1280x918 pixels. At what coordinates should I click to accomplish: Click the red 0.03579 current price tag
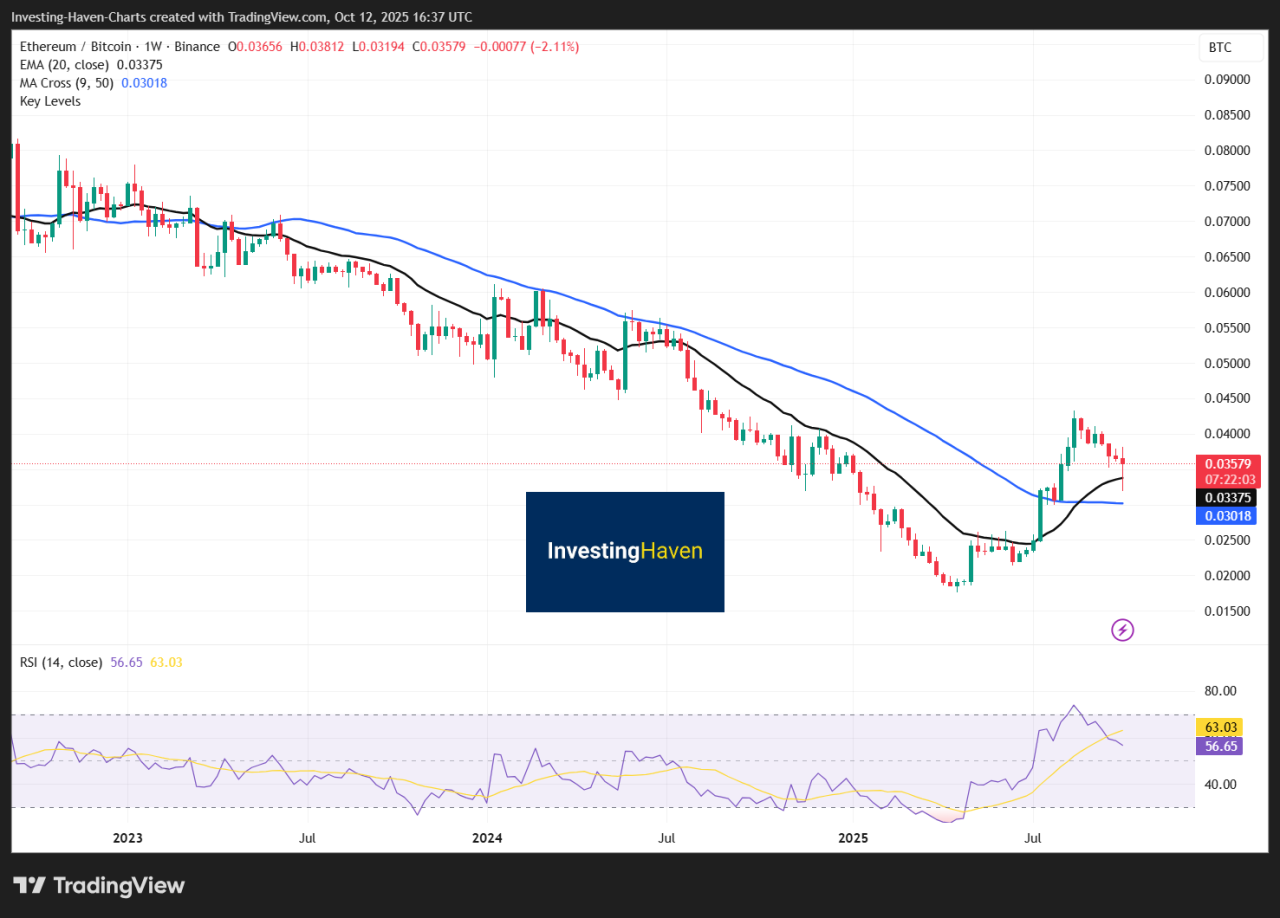coord(1224,464)
